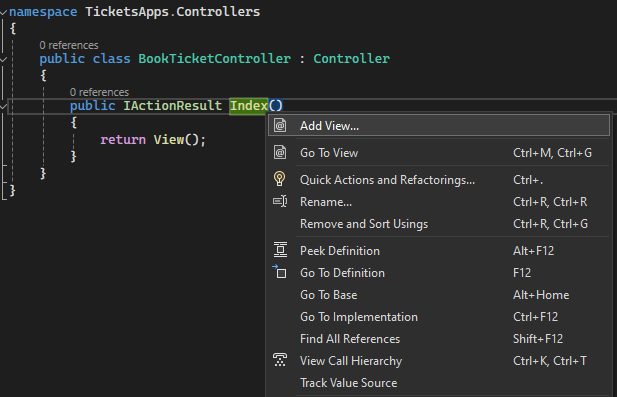The image size is (617, 397).
Task: Select Go To View menu entry
Action: coord(439,153)
